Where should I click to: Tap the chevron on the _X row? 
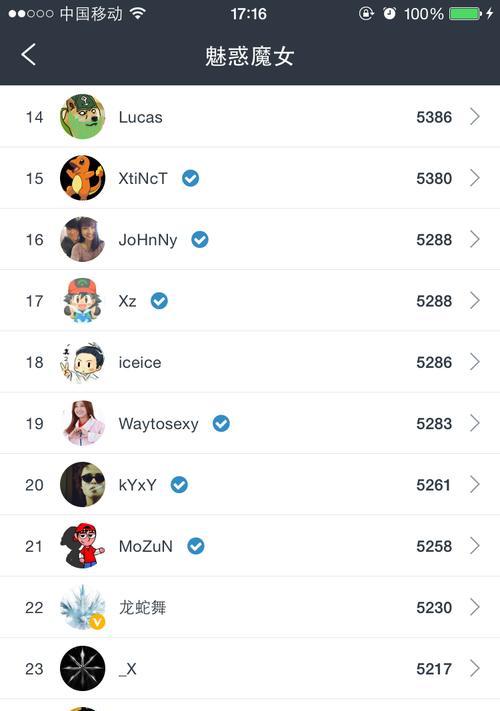tap(475, 668)
